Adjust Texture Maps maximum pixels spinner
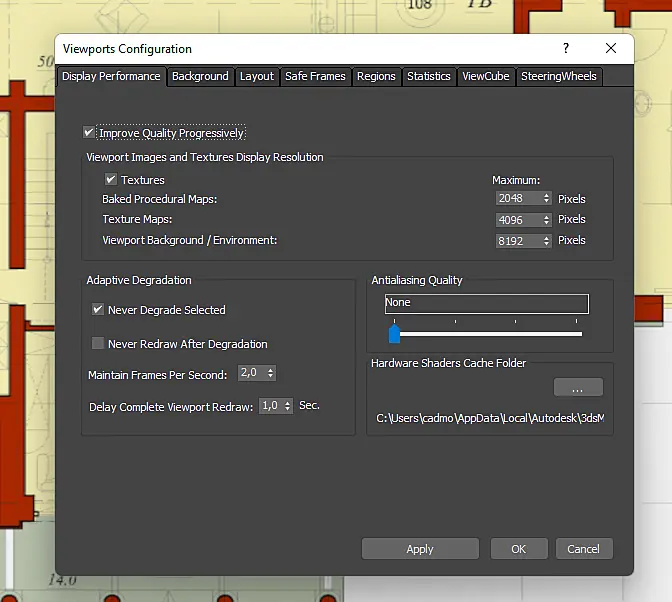 pyautogui.click(x=546, y=220)
